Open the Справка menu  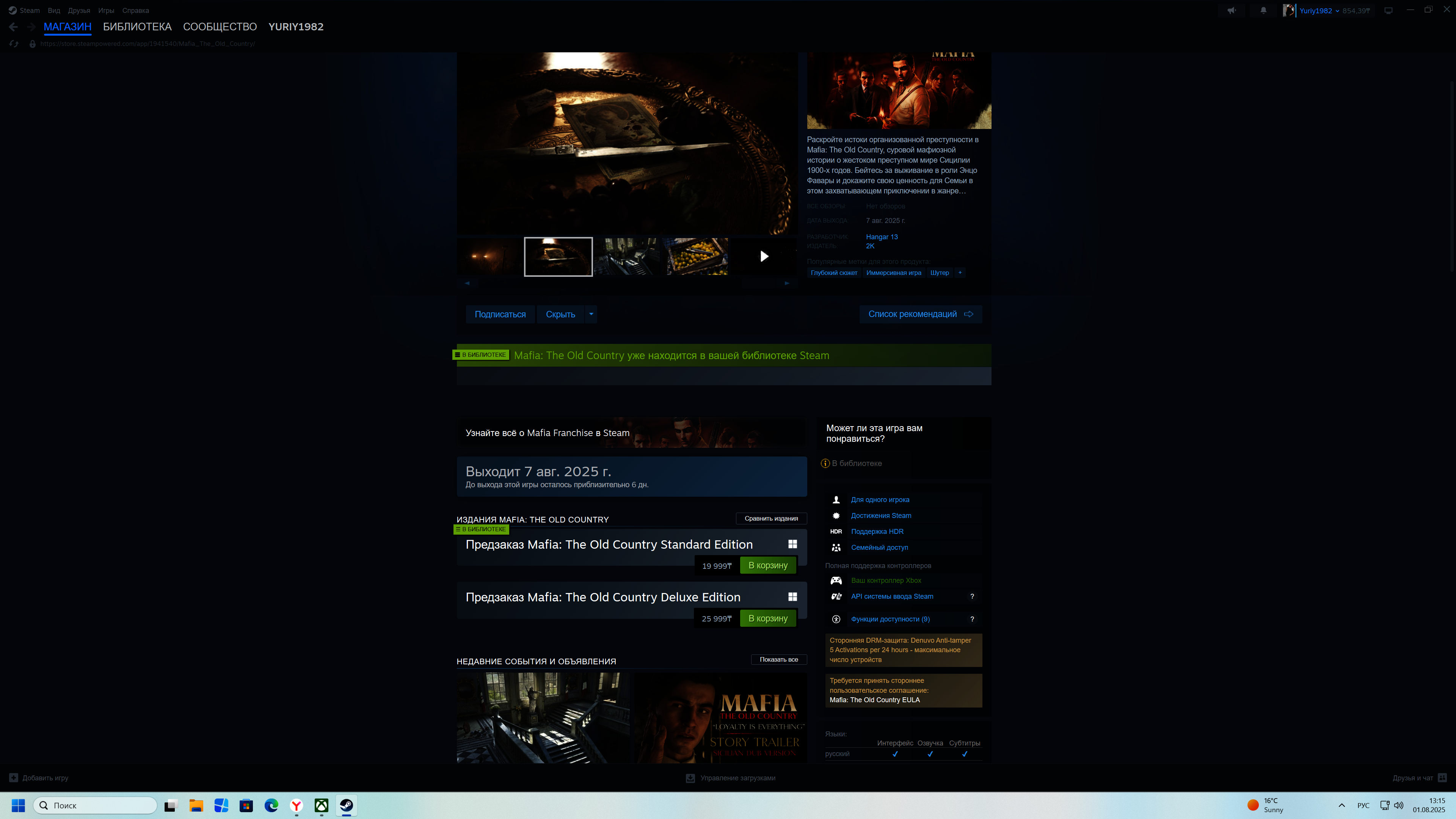136,10
